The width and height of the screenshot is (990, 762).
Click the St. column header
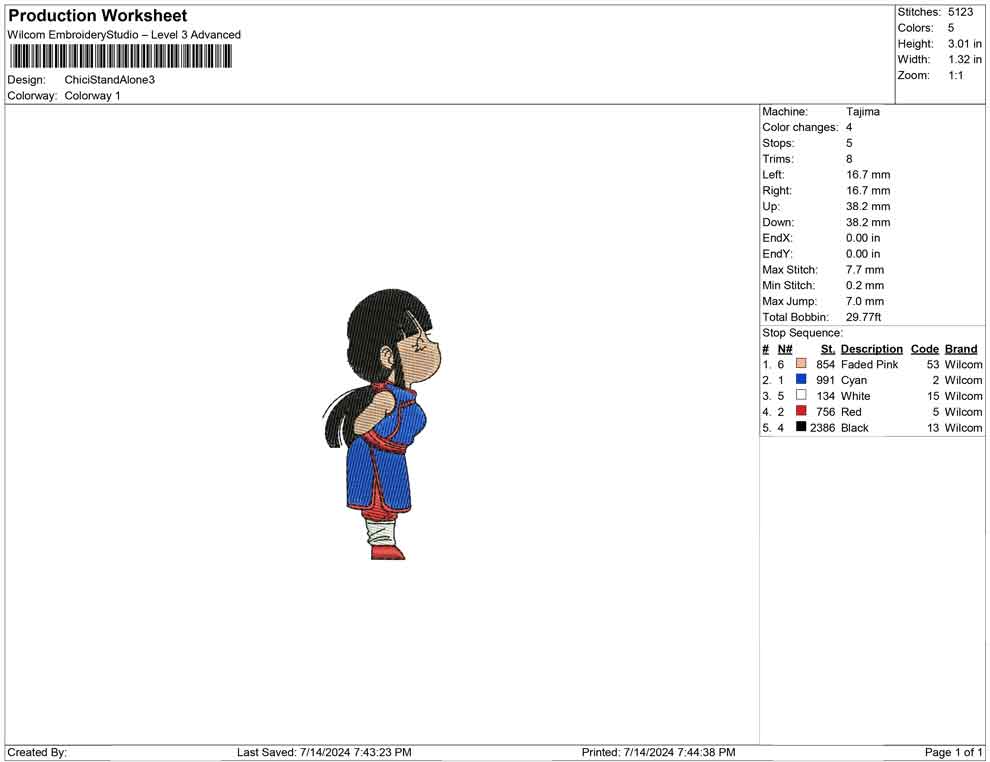point(828,349)
